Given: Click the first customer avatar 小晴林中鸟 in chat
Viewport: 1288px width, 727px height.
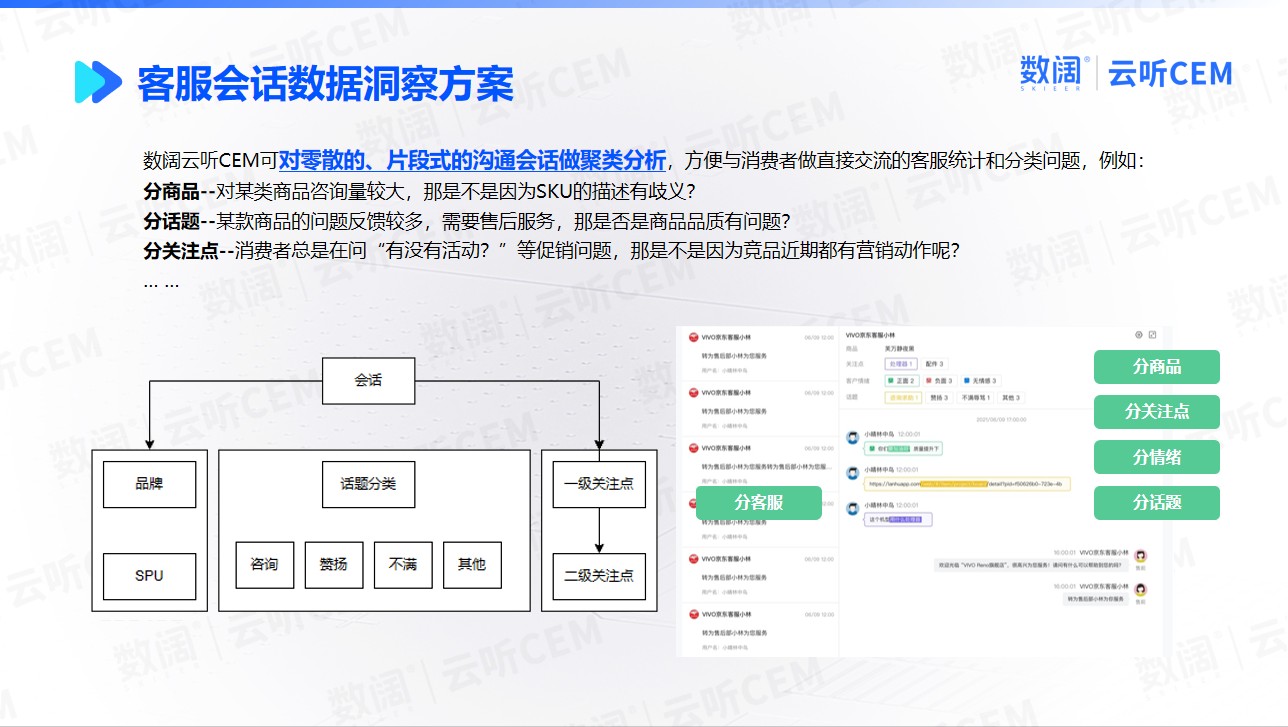Looking at the screenshot, I should coord(853,437).
